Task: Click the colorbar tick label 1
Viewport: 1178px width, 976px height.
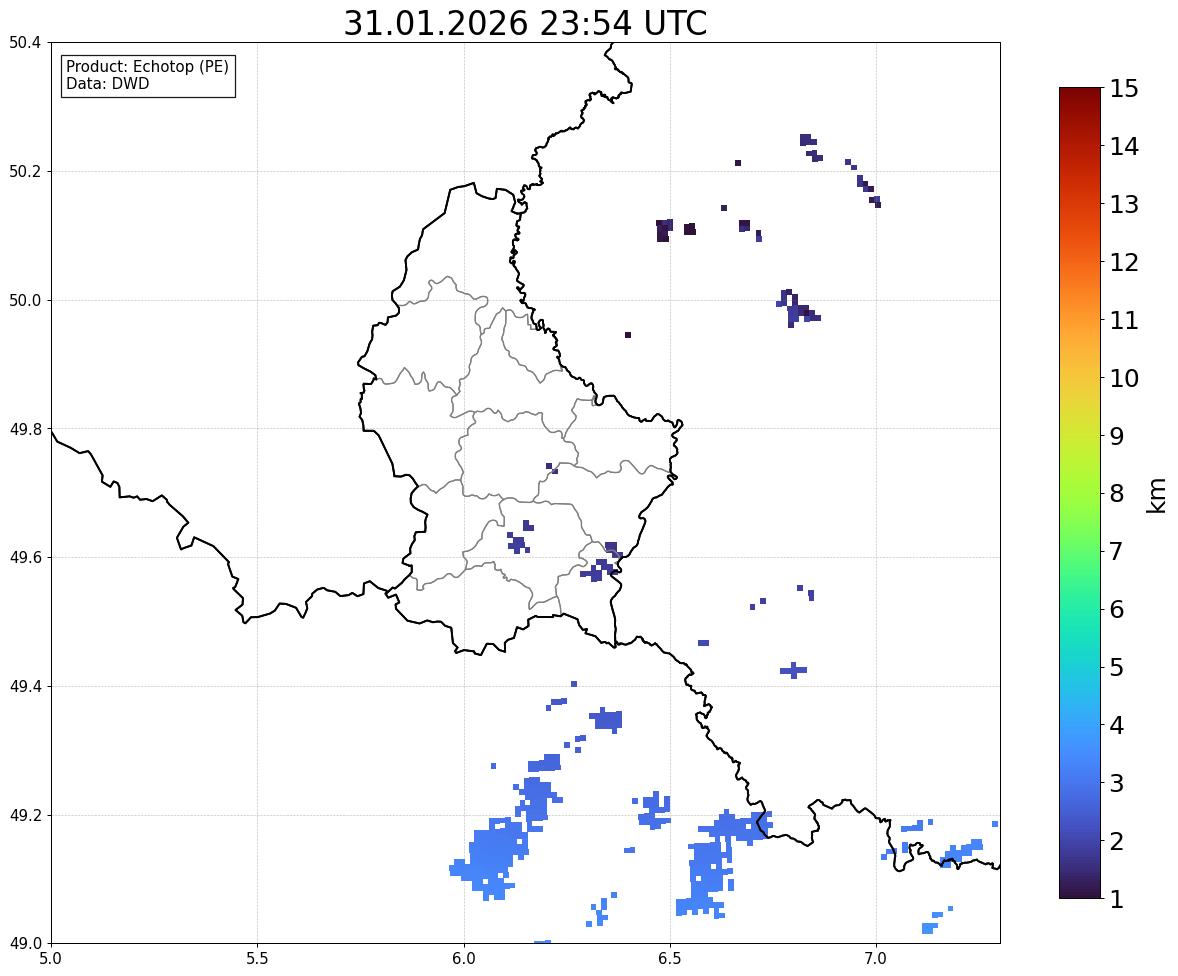Action: [1117, 899]
